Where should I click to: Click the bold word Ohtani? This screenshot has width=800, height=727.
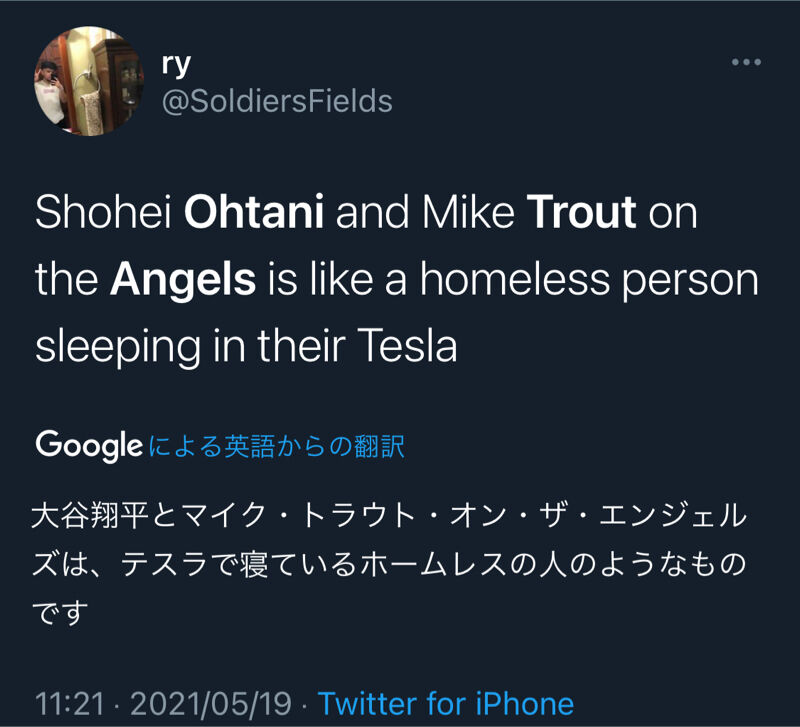256,213
